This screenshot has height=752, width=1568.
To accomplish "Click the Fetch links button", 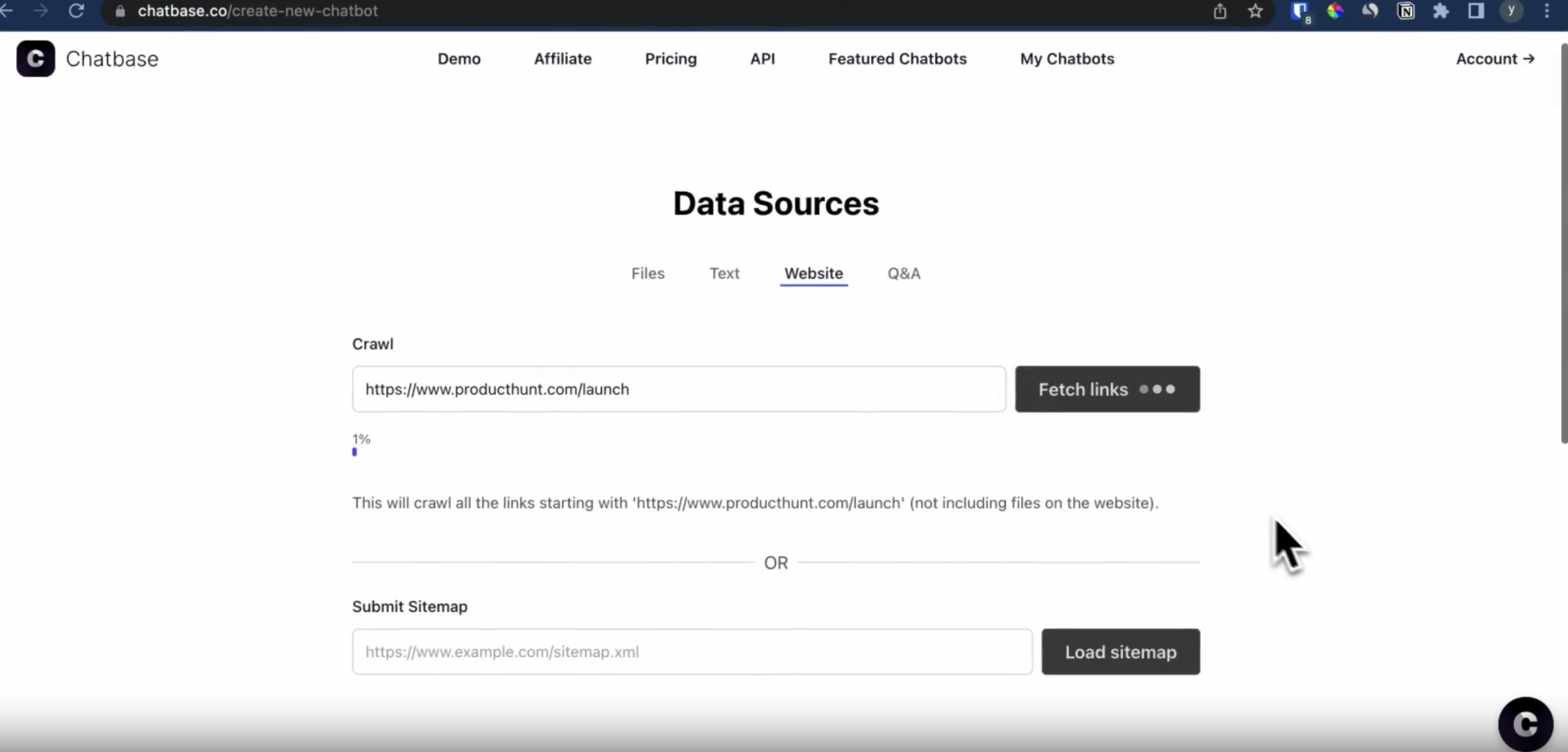I will [1107, 389].
